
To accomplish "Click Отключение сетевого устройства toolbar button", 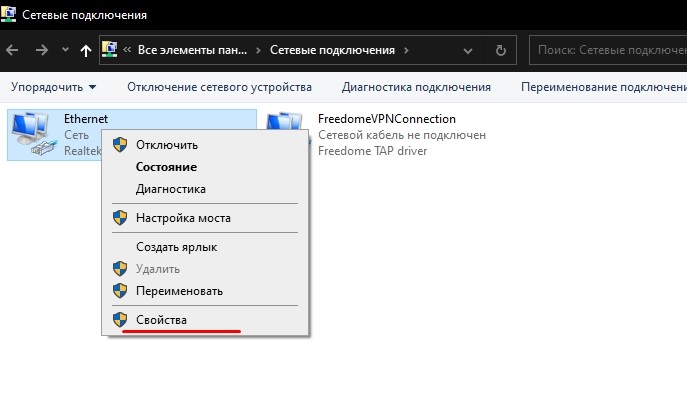I will (x=219, y=87).
